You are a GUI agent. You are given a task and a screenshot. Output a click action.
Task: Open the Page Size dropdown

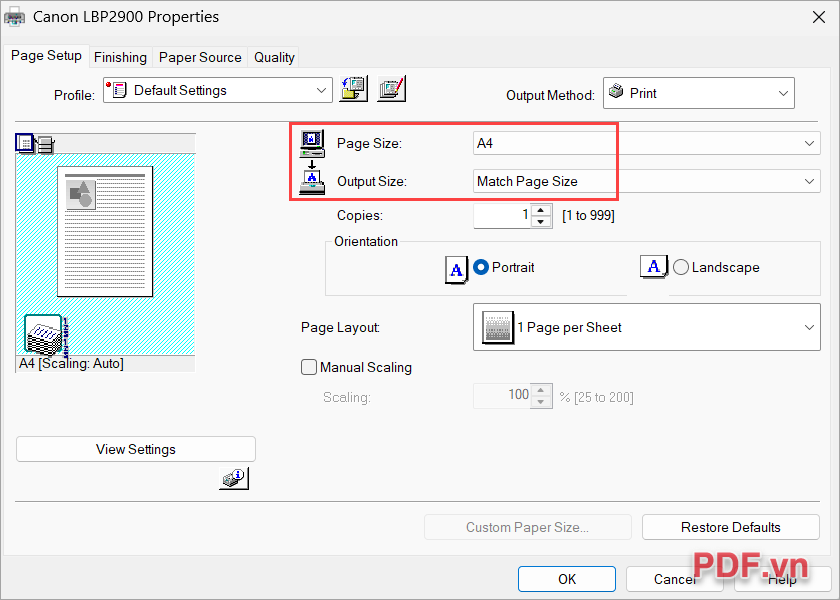[x=646, y=144]
